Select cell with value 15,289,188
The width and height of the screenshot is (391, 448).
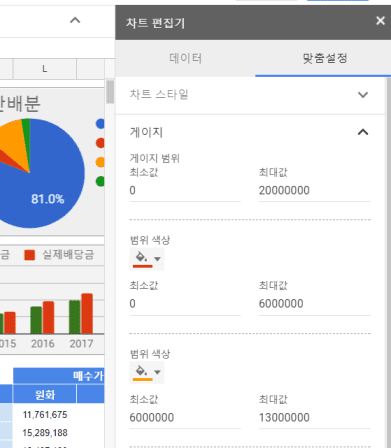[45, 433]
